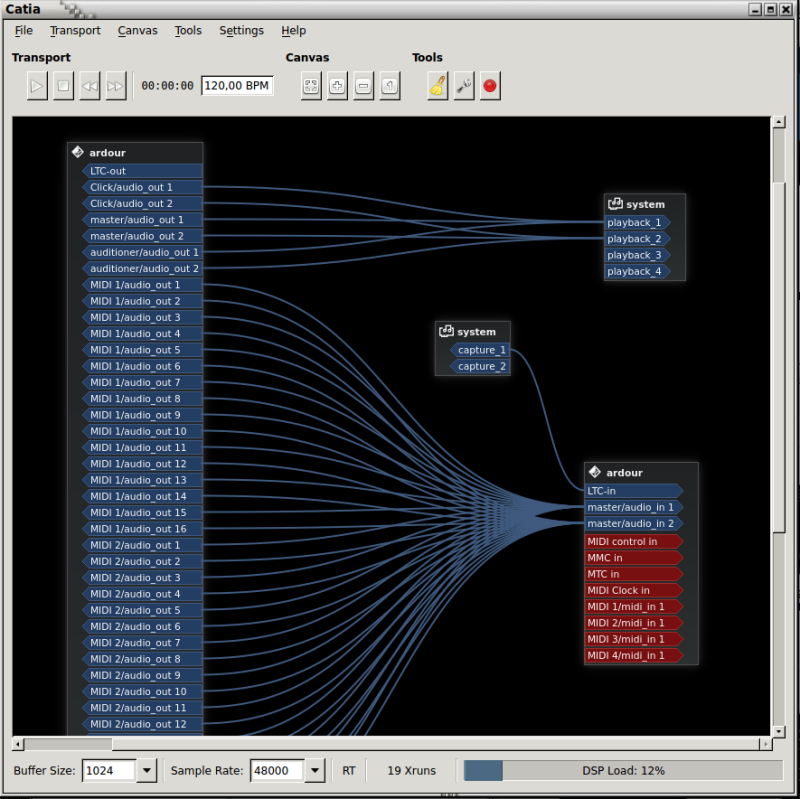The height and width of the screenshot is (799, 800).
Task: Select the playback_4 port
Action: 637,271
